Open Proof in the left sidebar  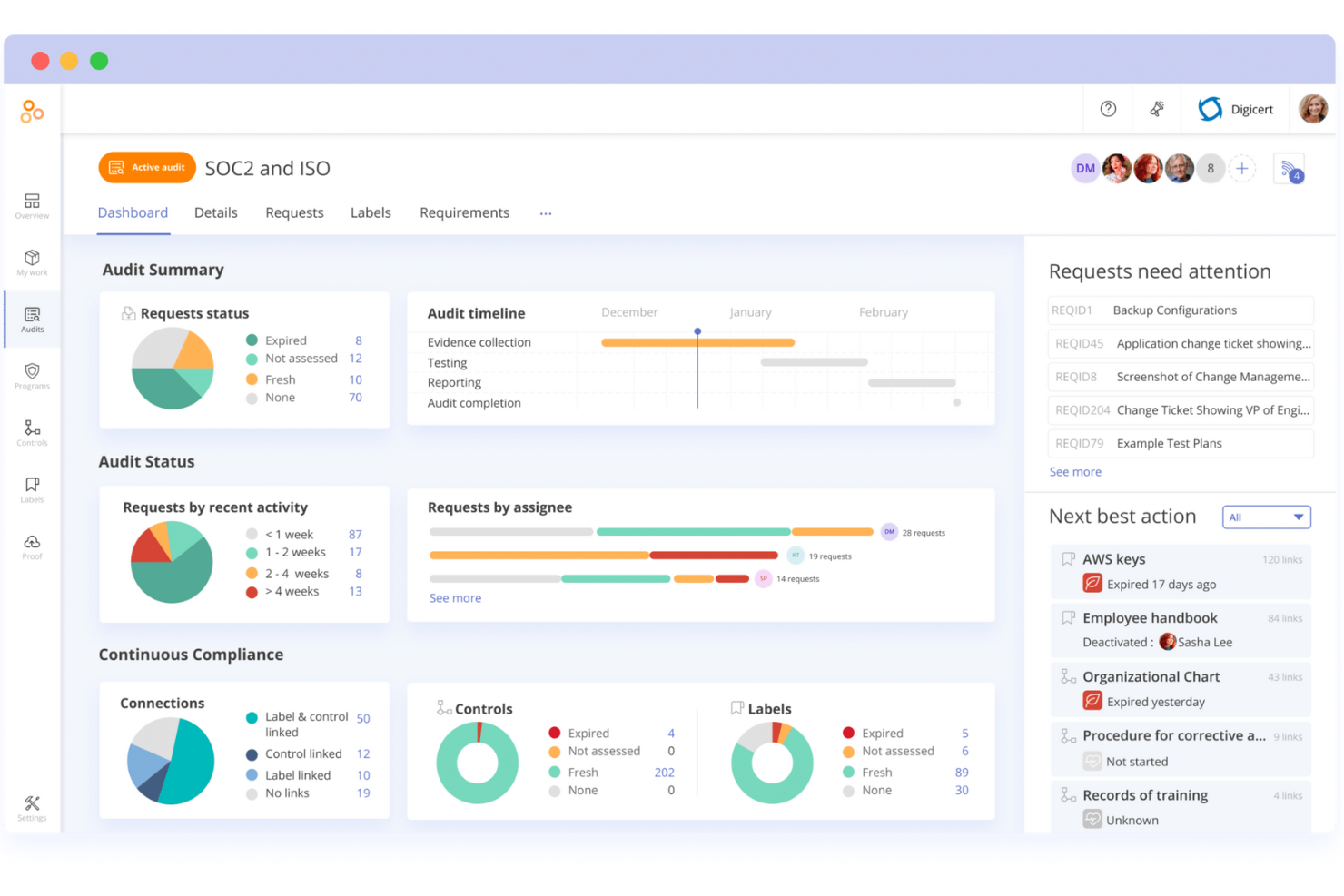[32, 547]
